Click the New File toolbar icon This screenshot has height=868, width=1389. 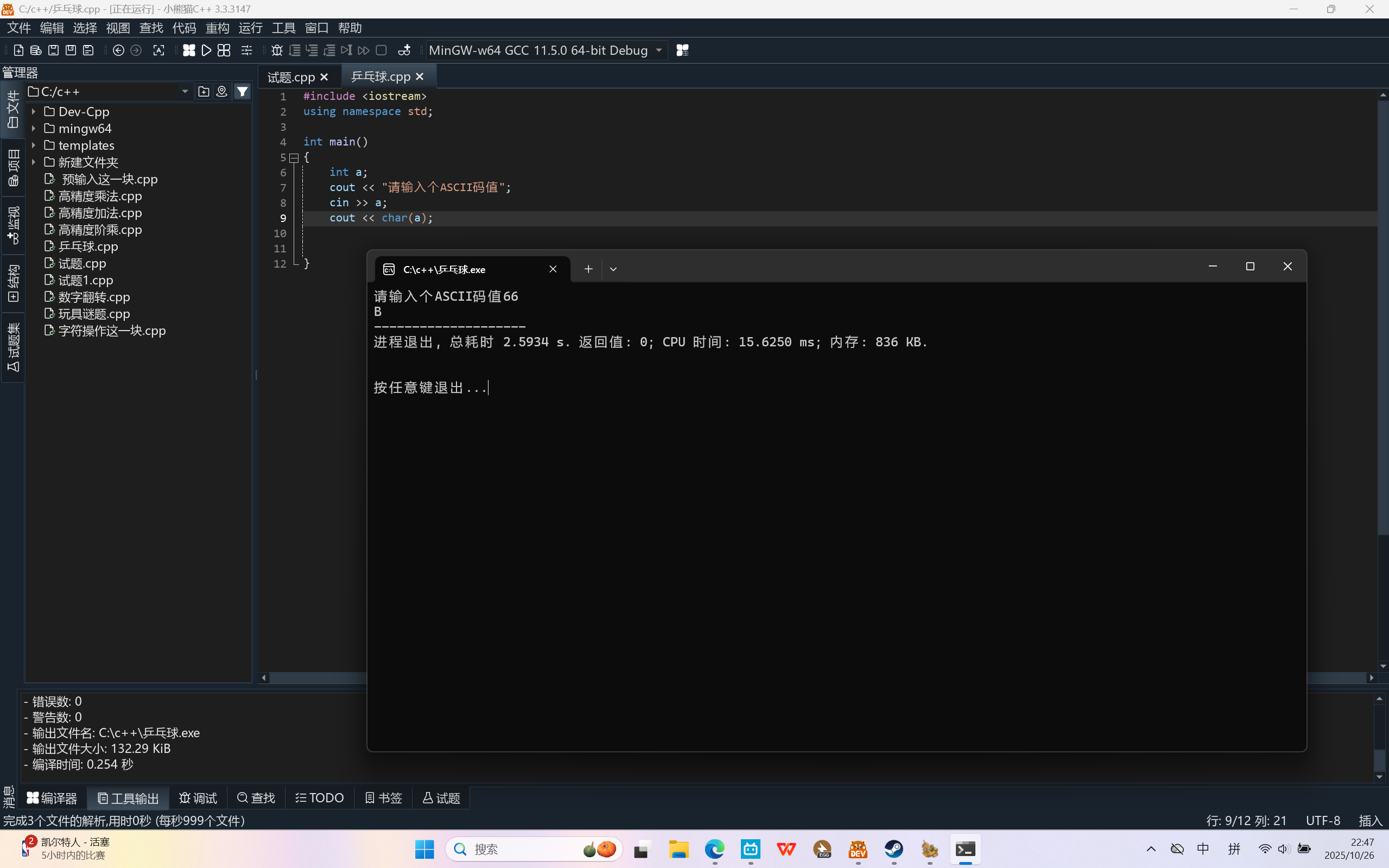(x=18, y=50)
